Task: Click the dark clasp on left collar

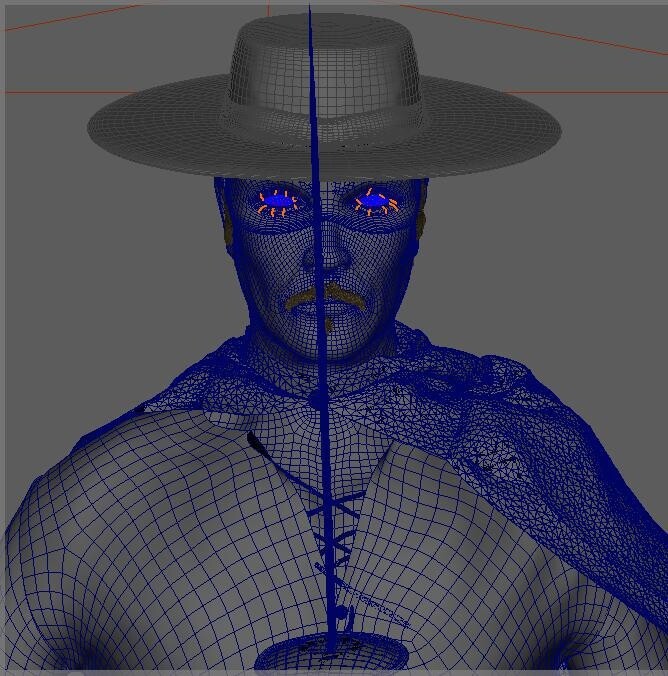Action: (256, 441)
